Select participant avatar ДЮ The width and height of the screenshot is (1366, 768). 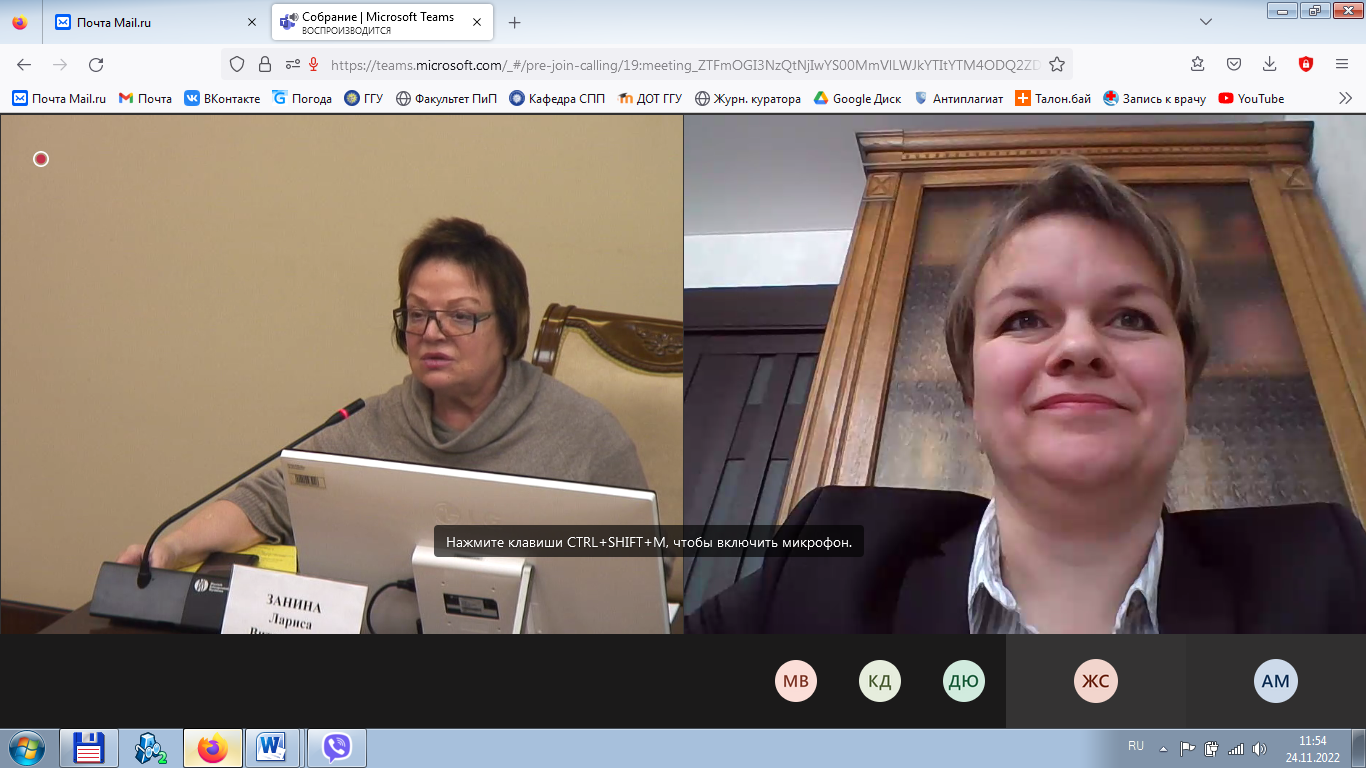point(964,681)
